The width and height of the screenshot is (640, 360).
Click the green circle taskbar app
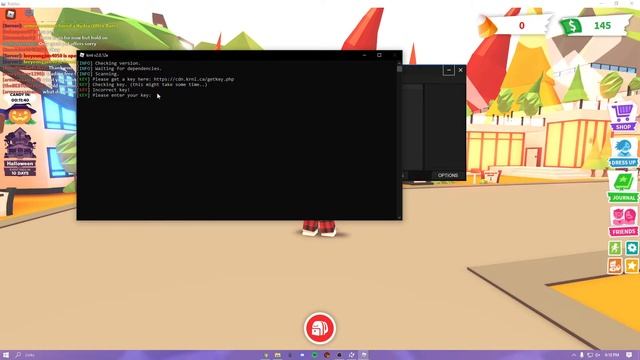coord(315,355)
